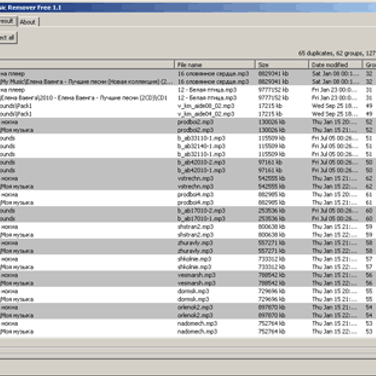Screen dimensions: 376x376
Task: Switch to the result tab
Action: click(7, 21)
